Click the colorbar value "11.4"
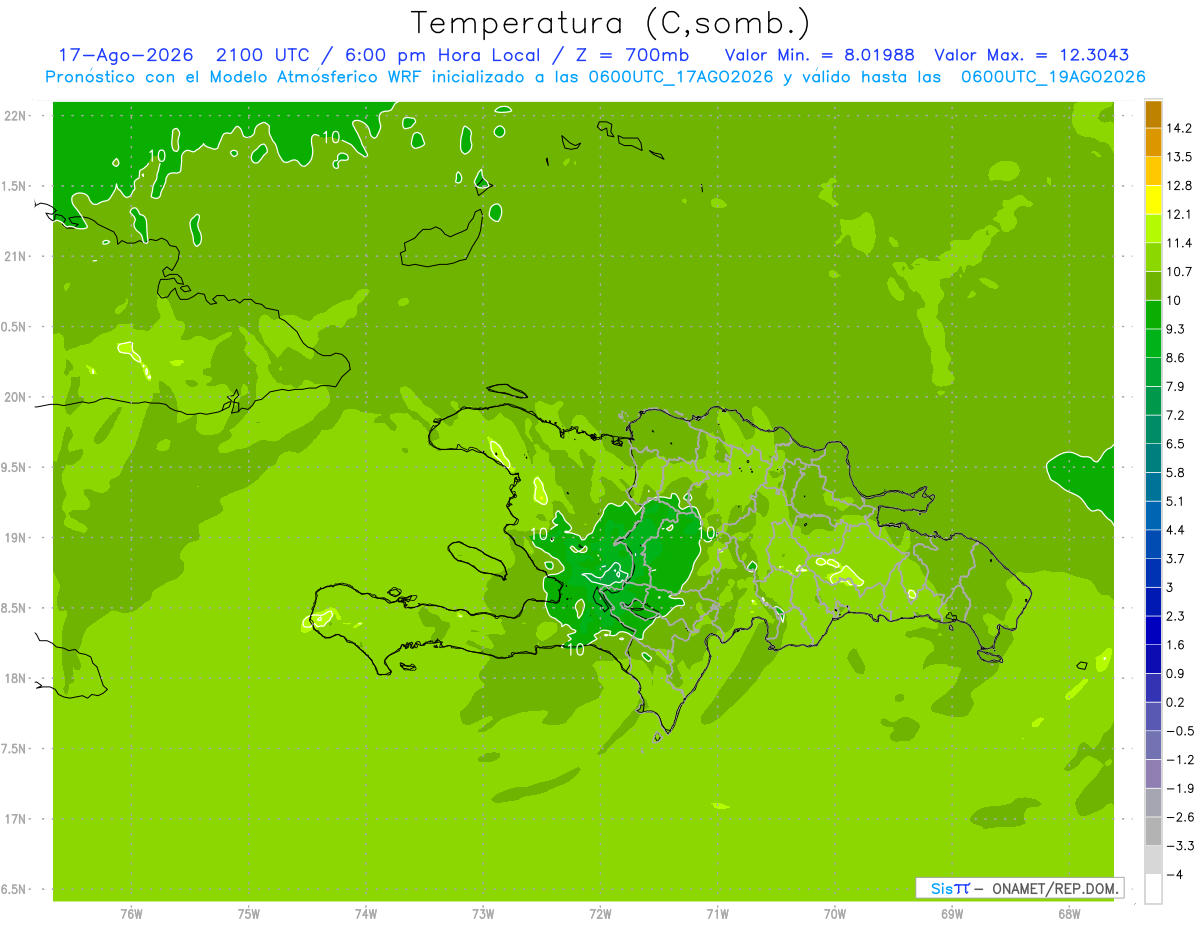 click(x=1180, y=243)
